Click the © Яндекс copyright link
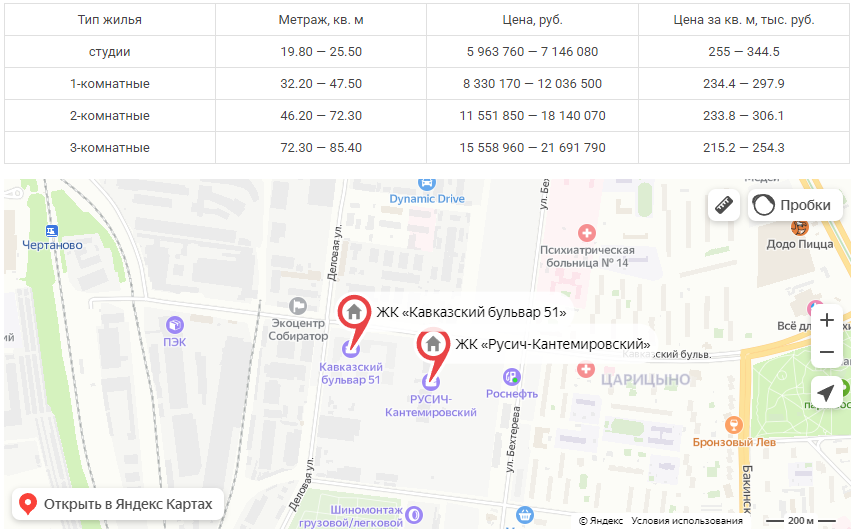 pos(601,521)
